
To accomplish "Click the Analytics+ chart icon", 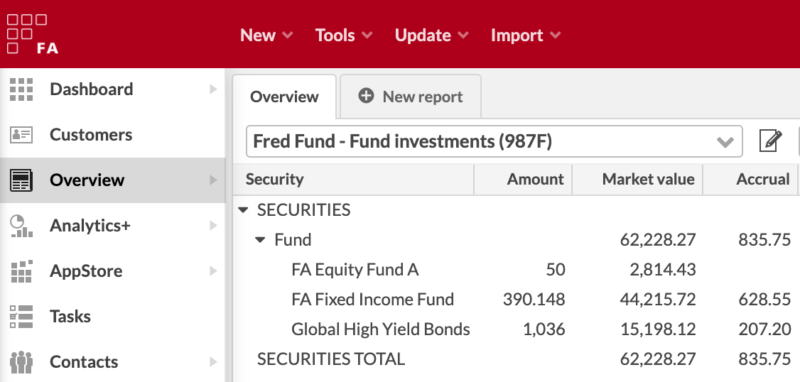I will point(21,225).
